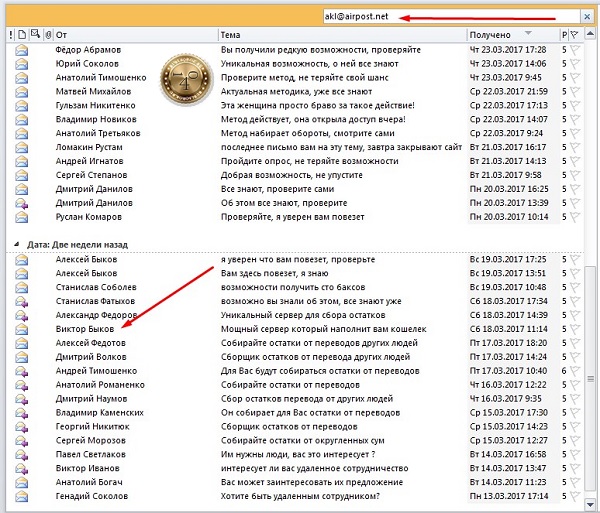Select message from Дмитрий Волков
Screen dimensions: 600x513
click(x=91, y=357)
